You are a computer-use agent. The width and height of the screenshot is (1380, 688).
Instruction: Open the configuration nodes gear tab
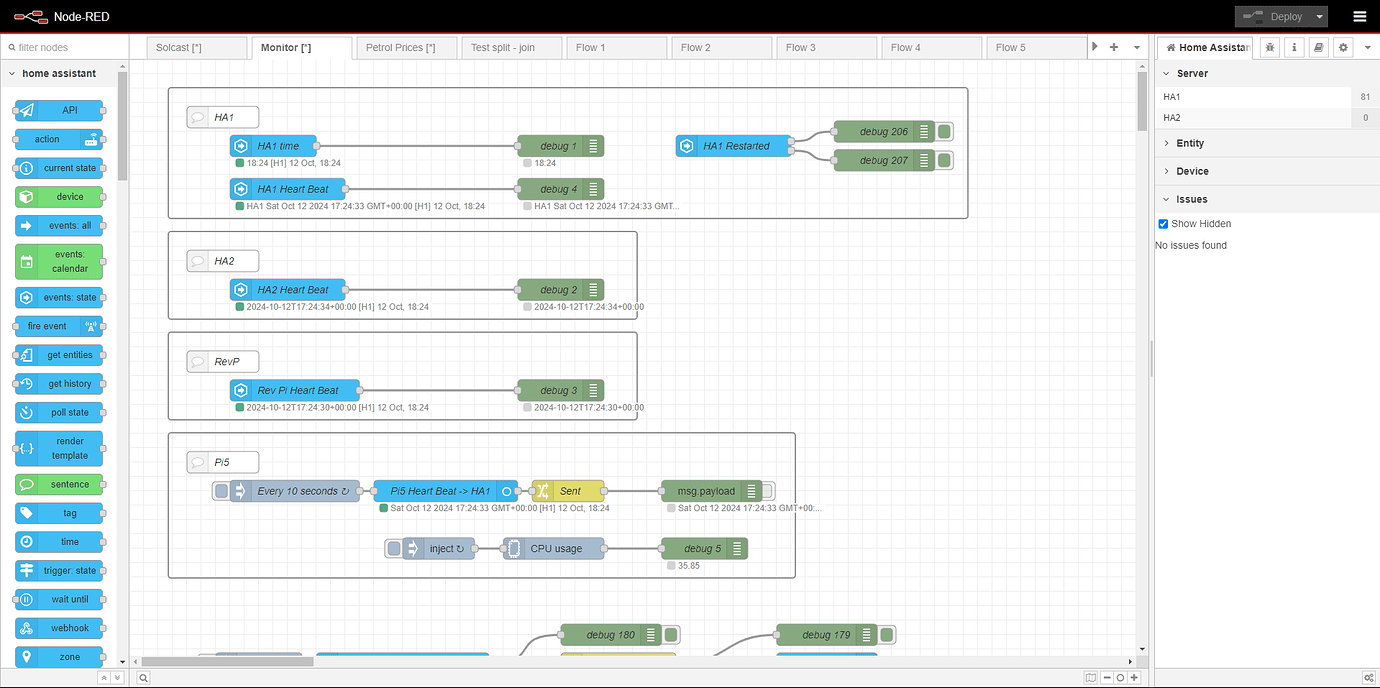[x=1343, y=47]
